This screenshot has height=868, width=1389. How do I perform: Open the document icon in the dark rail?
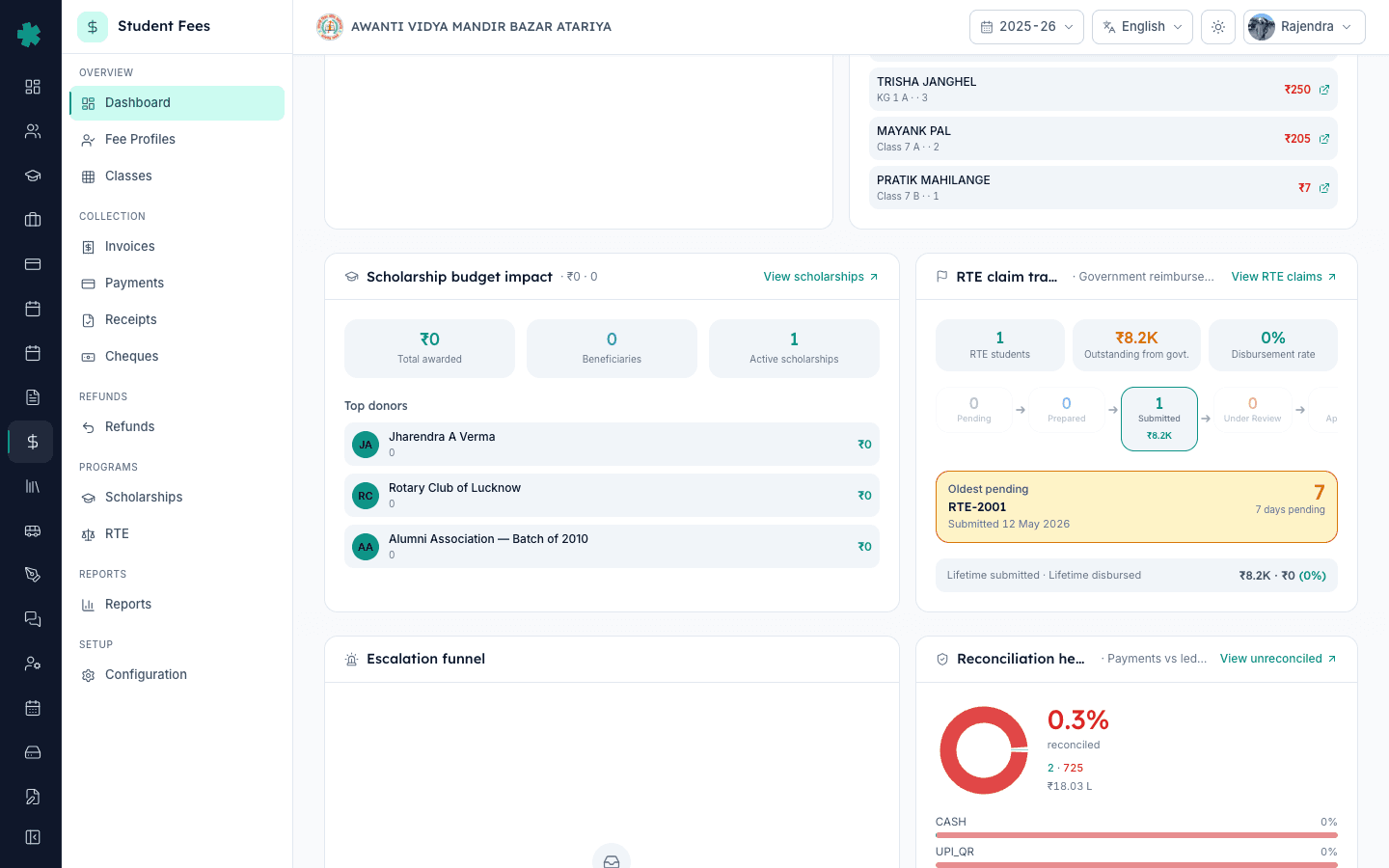[33, 397]
